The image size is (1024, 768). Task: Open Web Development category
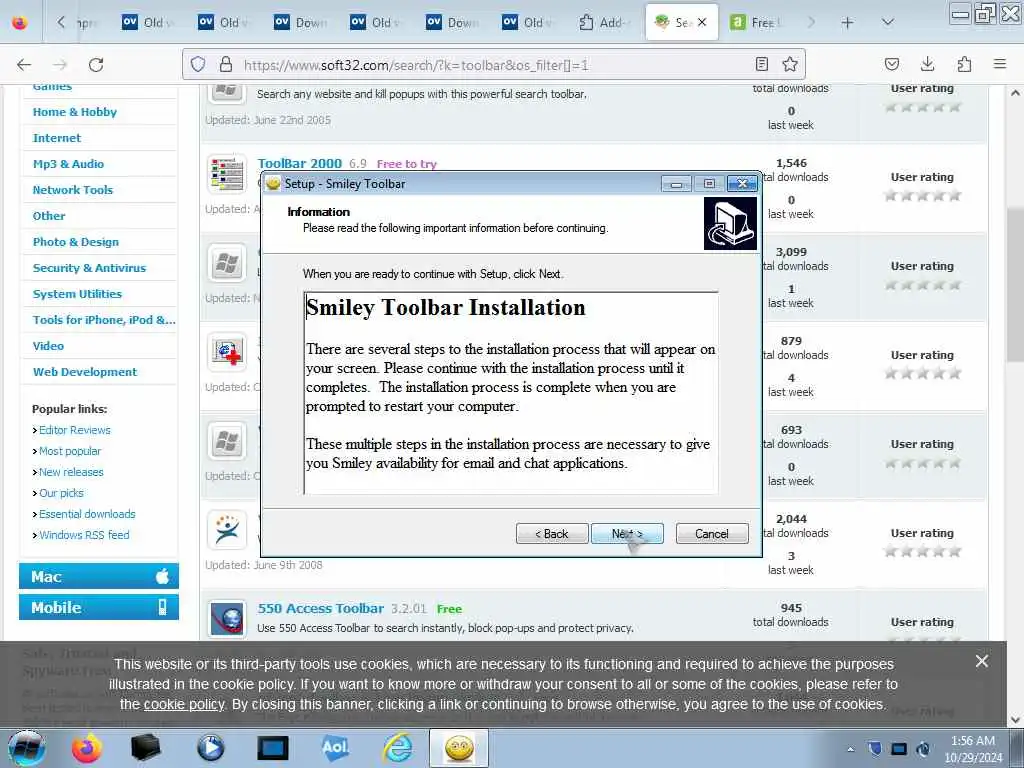(x=85, y=372)
